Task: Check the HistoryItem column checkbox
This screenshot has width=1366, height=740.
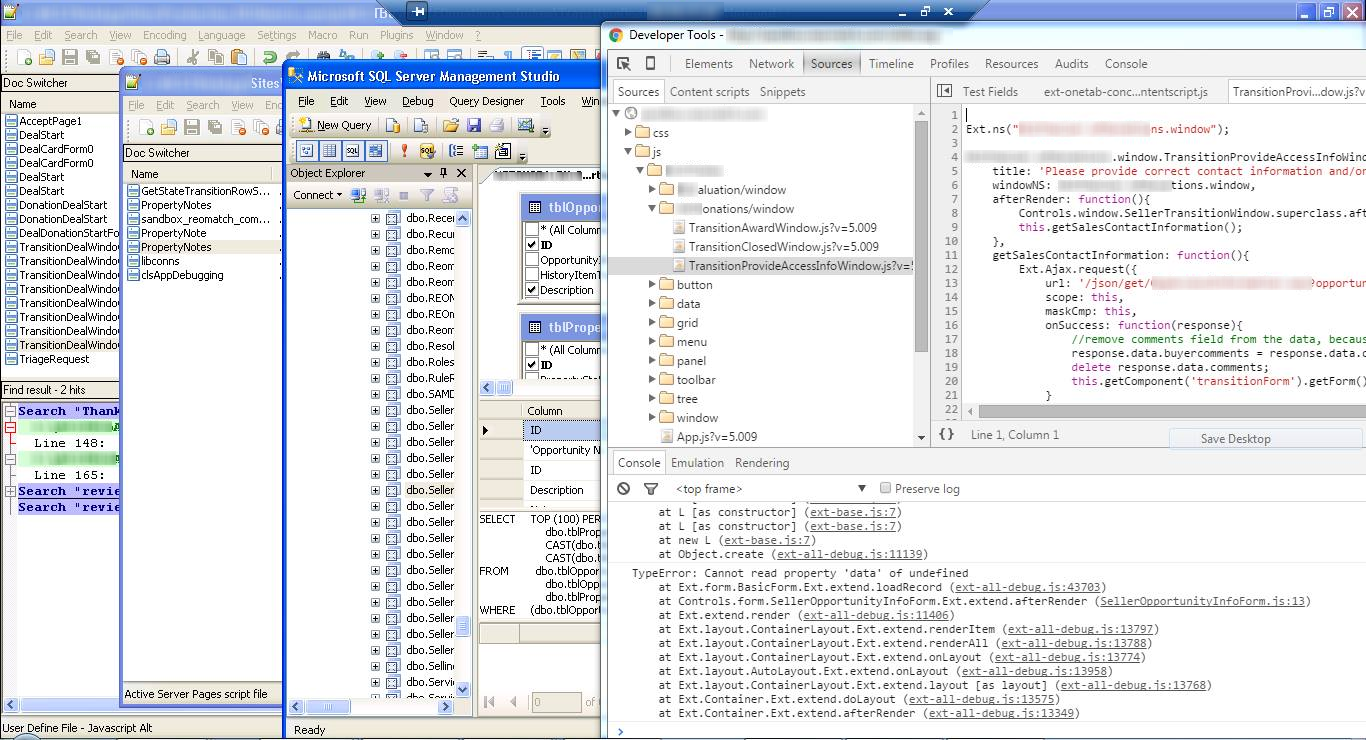Action: [532, 275]
